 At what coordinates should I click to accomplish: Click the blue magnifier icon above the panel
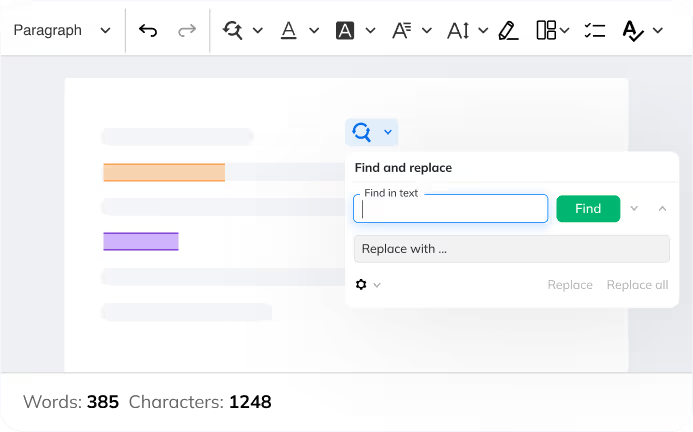coord(362,132)
